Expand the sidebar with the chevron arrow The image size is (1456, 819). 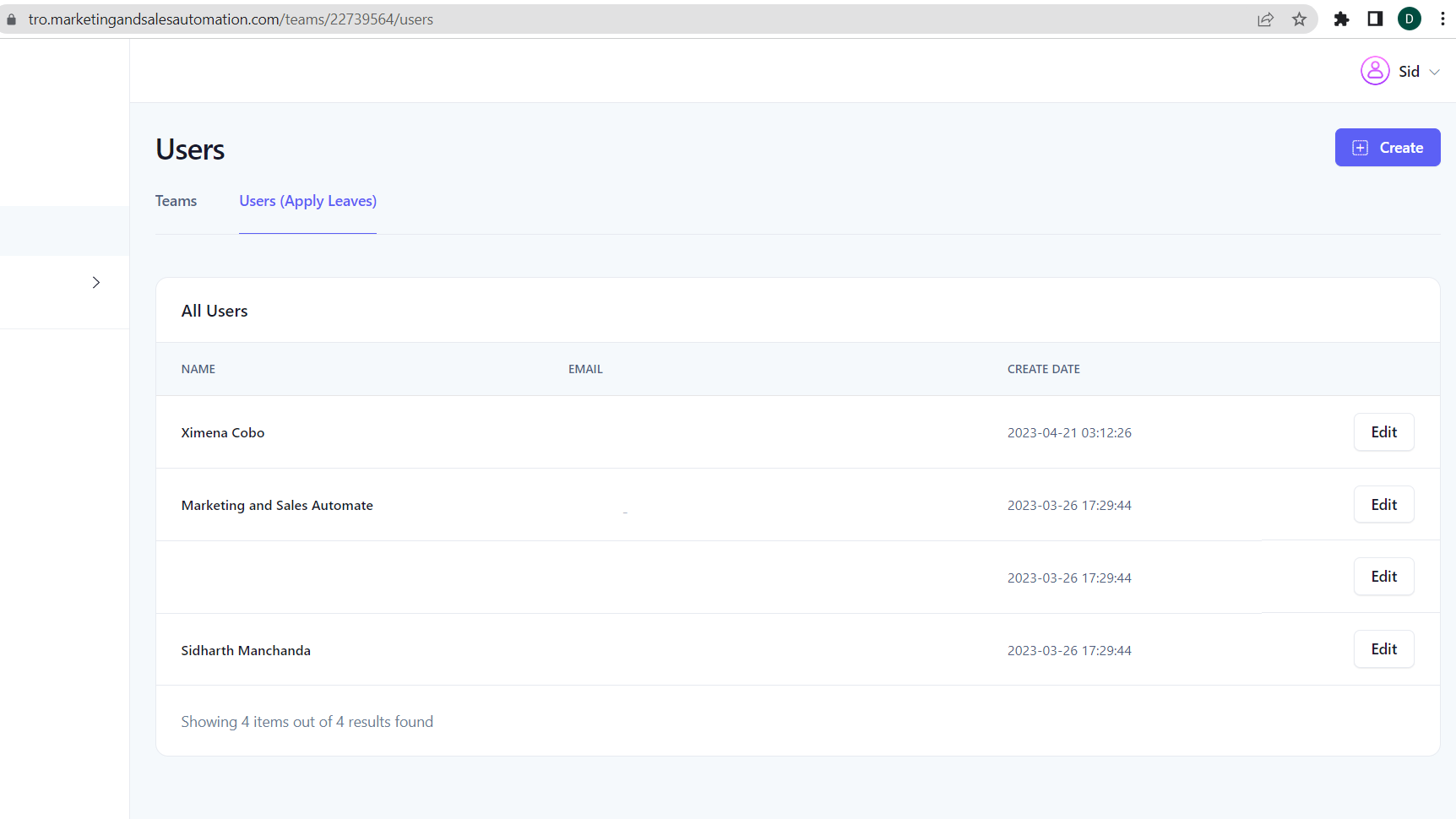click(x=96, y=283)
